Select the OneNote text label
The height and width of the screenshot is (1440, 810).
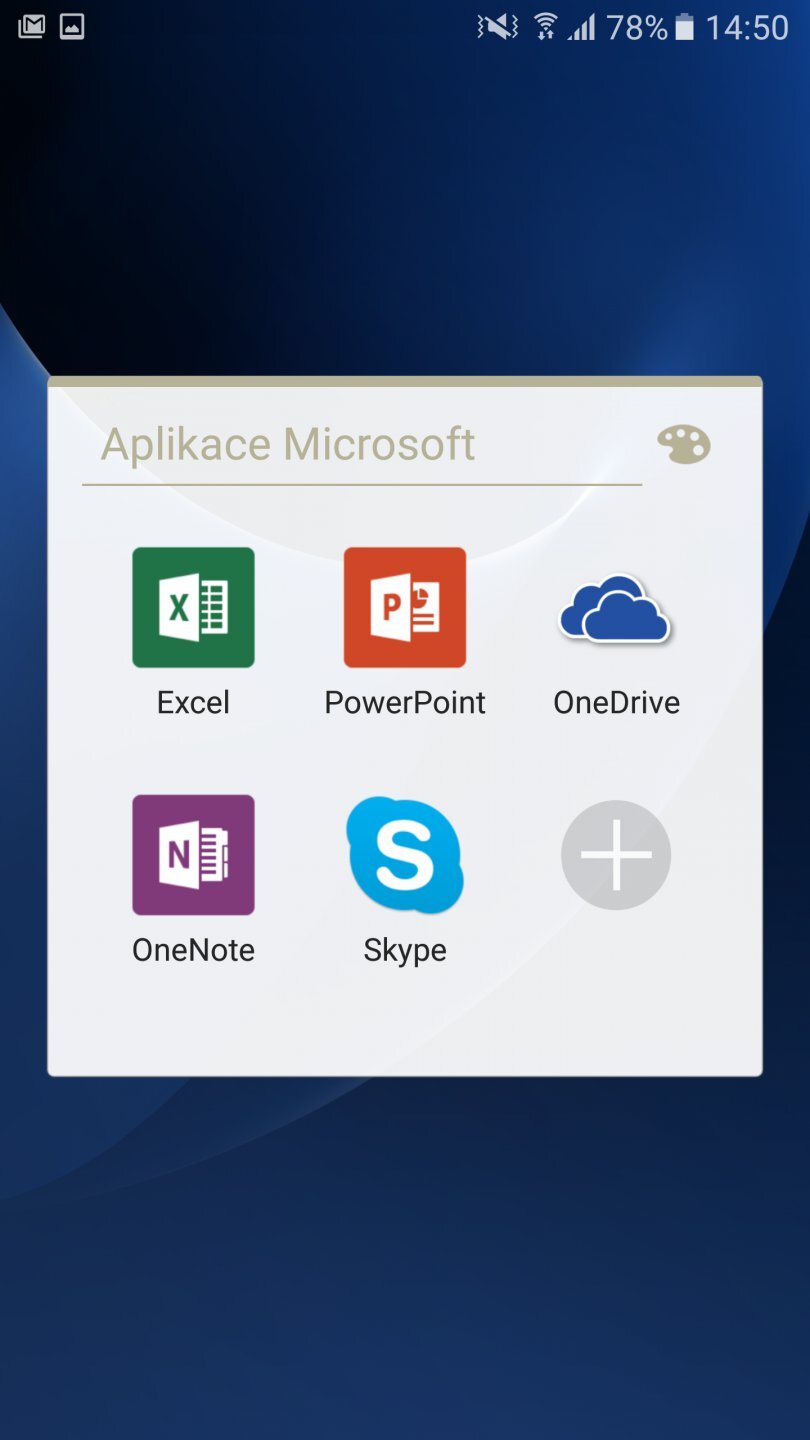coord(193,950)
